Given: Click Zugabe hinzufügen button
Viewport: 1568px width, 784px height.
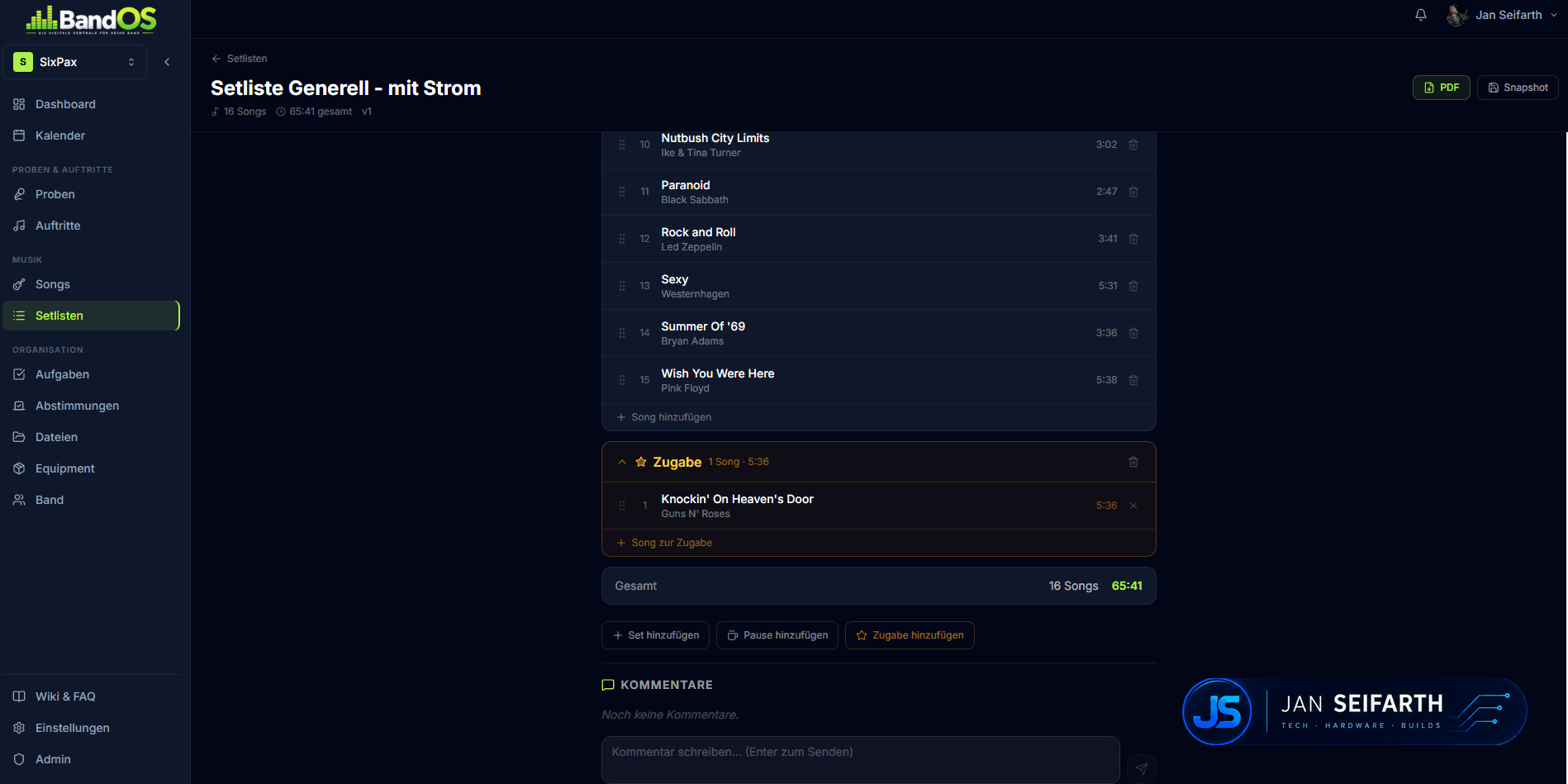Looking at the screenshot, I should point(910,635).
